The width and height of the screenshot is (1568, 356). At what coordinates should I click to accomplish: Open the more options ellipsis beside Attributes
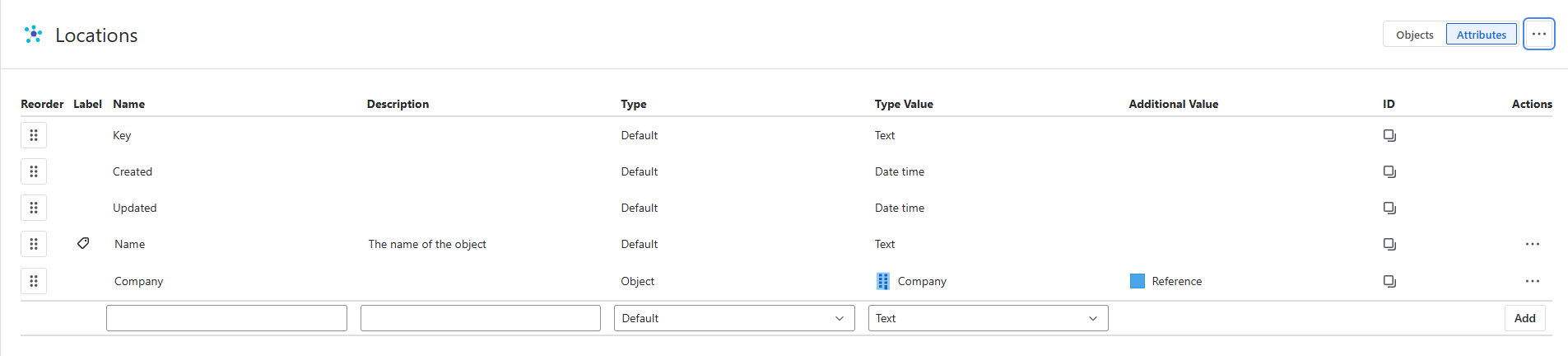1538,34
